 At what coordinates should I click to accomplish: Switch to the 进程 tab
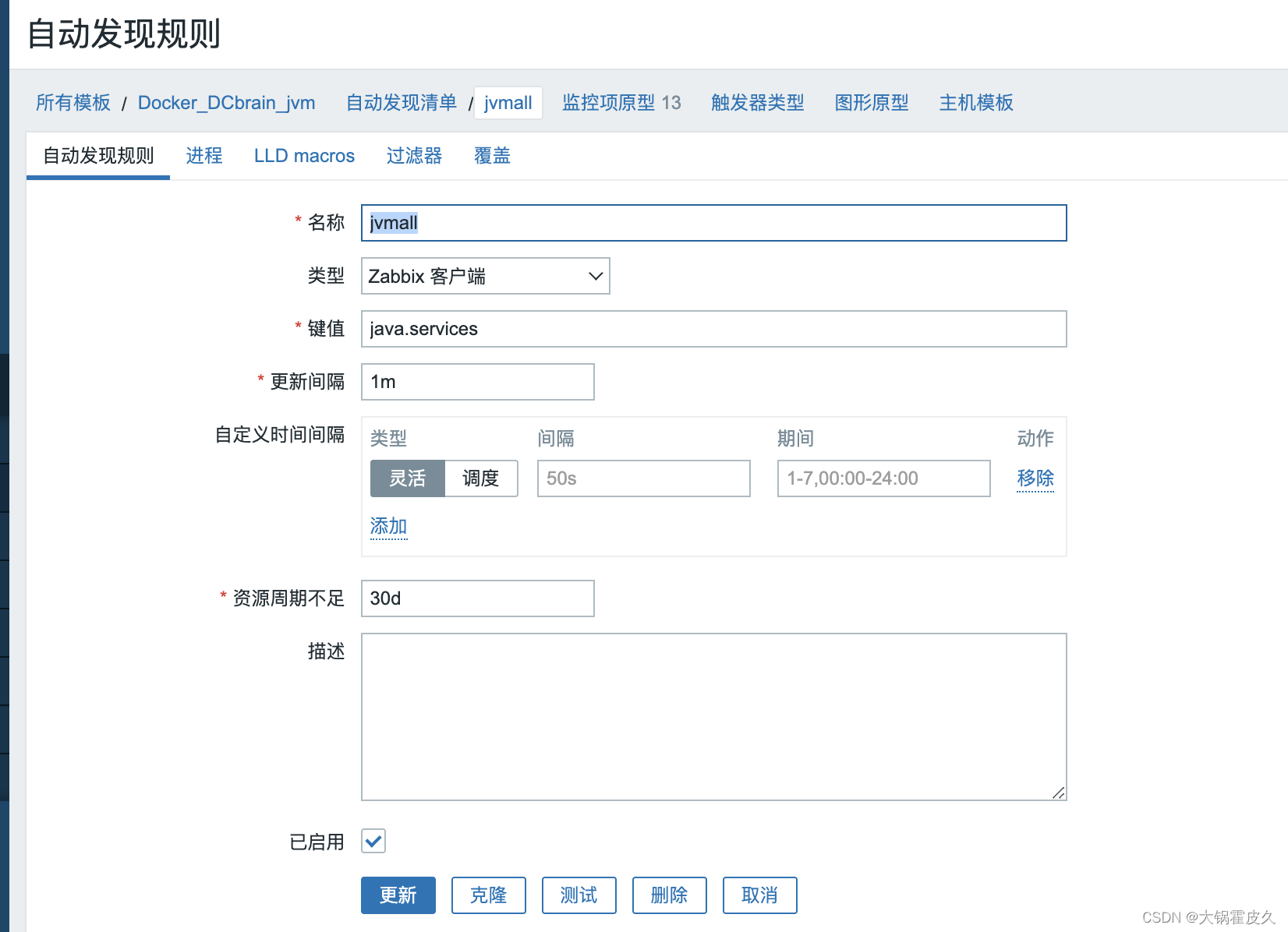pos(204,156)
